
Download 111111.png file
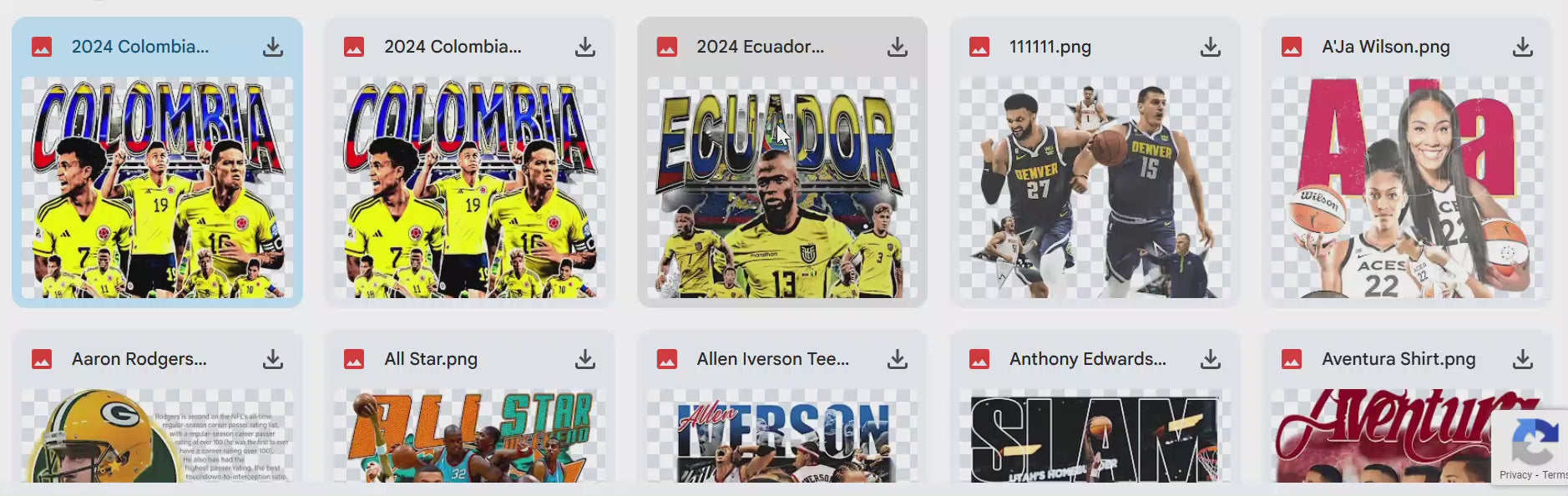(x=1211, y=47)
